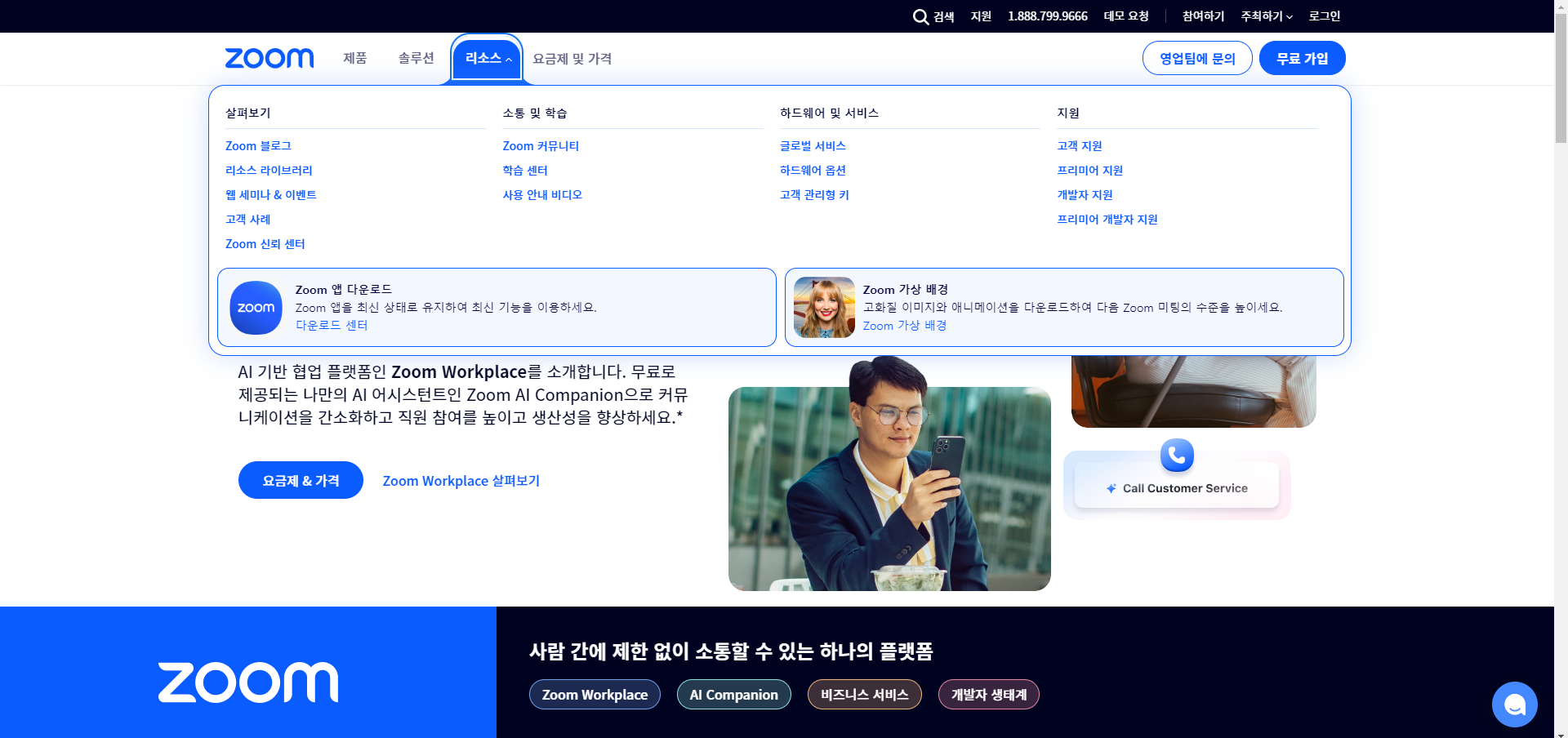Open Zoom 신뢰 센터 link
1568x738 pixels.
tap(265, 244)
